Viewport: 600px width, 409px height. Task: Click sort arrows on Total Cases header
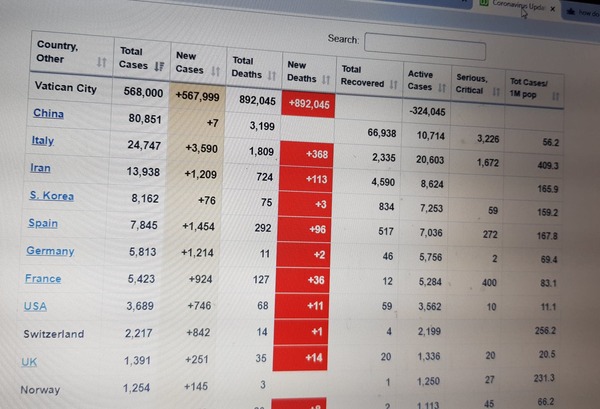click(158, 66)
